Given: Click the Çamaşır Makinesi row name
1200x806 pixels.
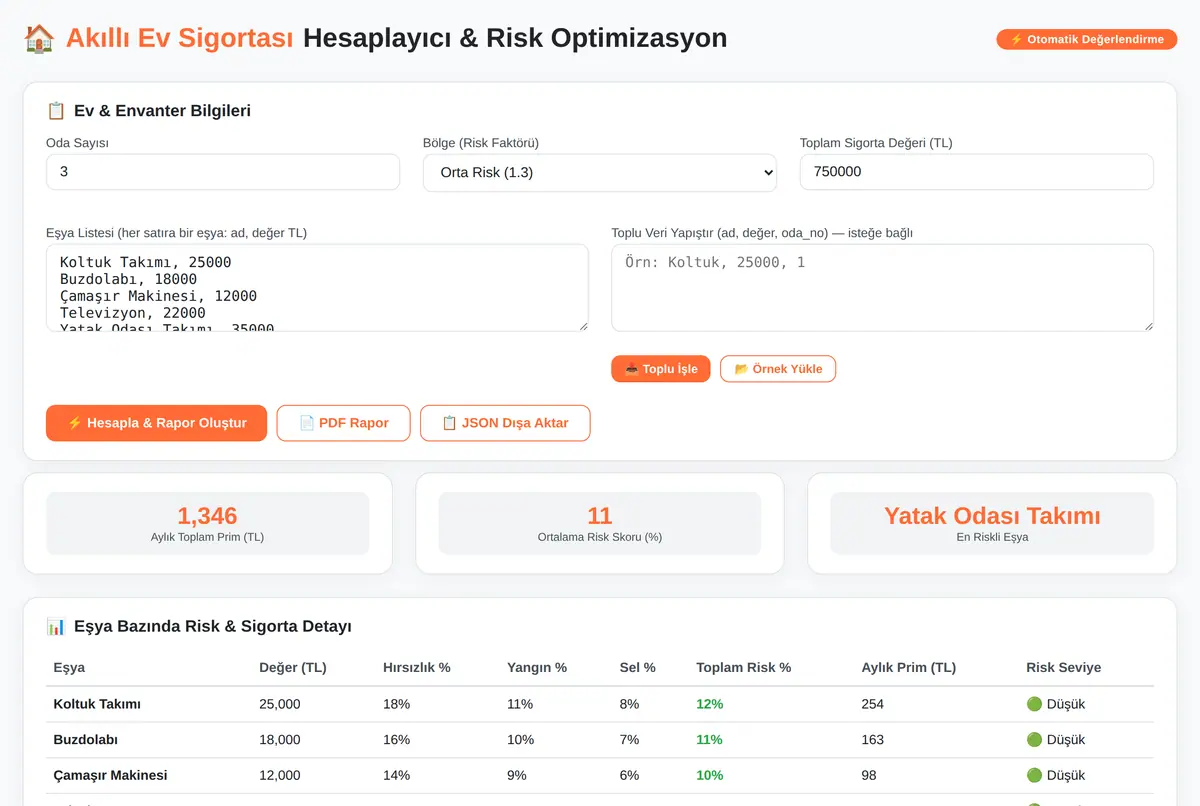Looking at the screenshot, I should click(x=110, y=775).
